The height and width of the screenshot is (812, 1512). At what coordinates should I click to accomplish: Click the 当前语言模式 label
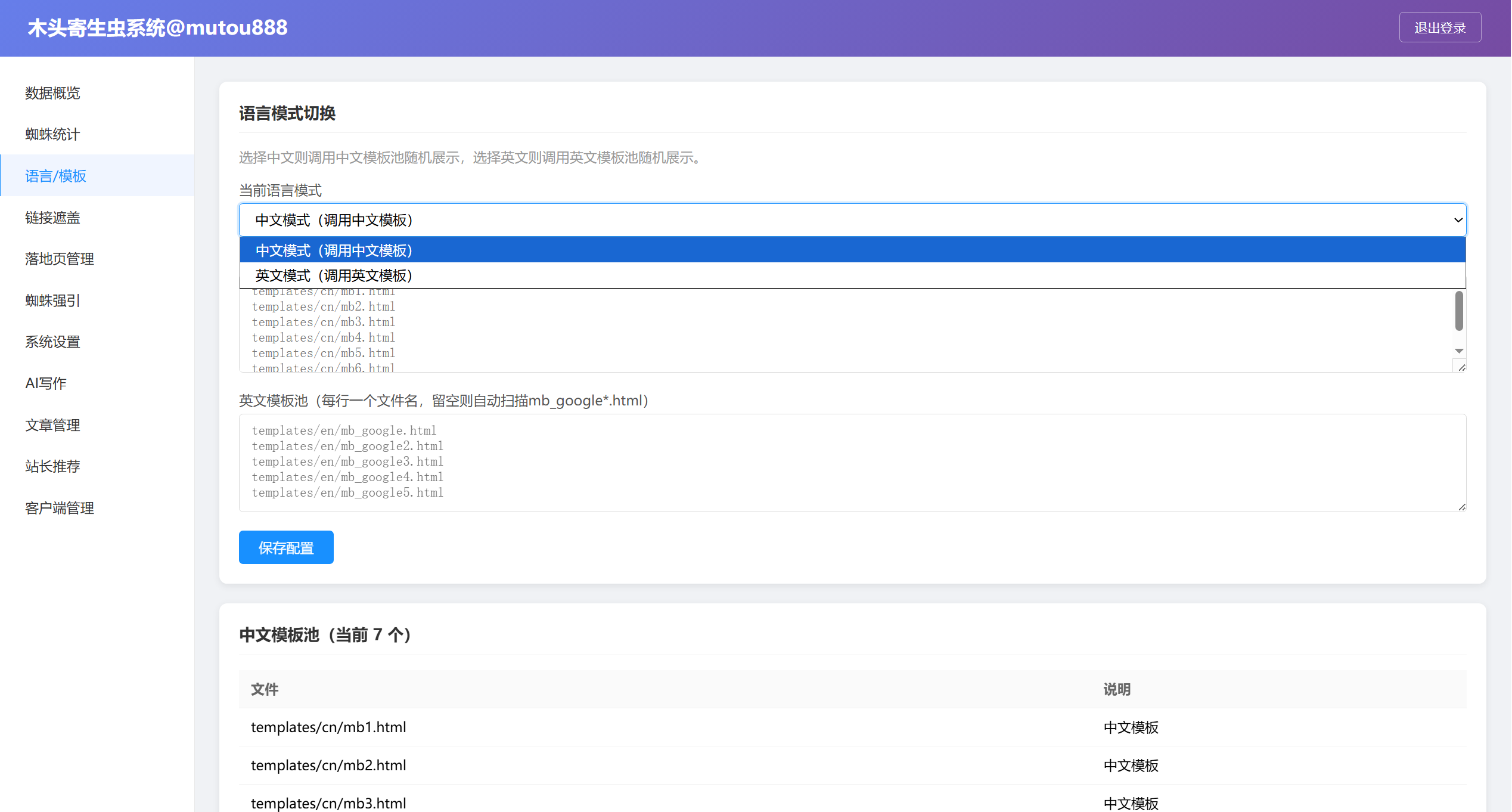point(280,191)
